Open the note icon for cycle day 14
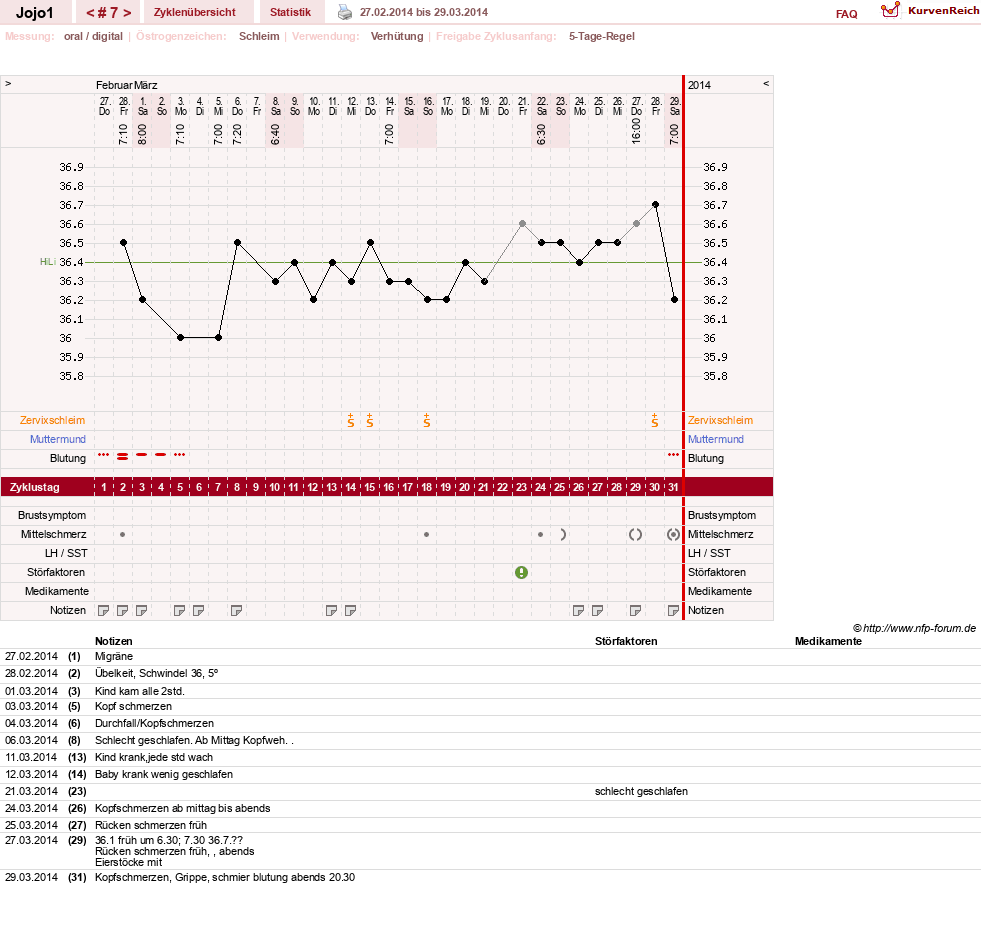The height and width of the screenshot is (948, 981). coord(350,610)
